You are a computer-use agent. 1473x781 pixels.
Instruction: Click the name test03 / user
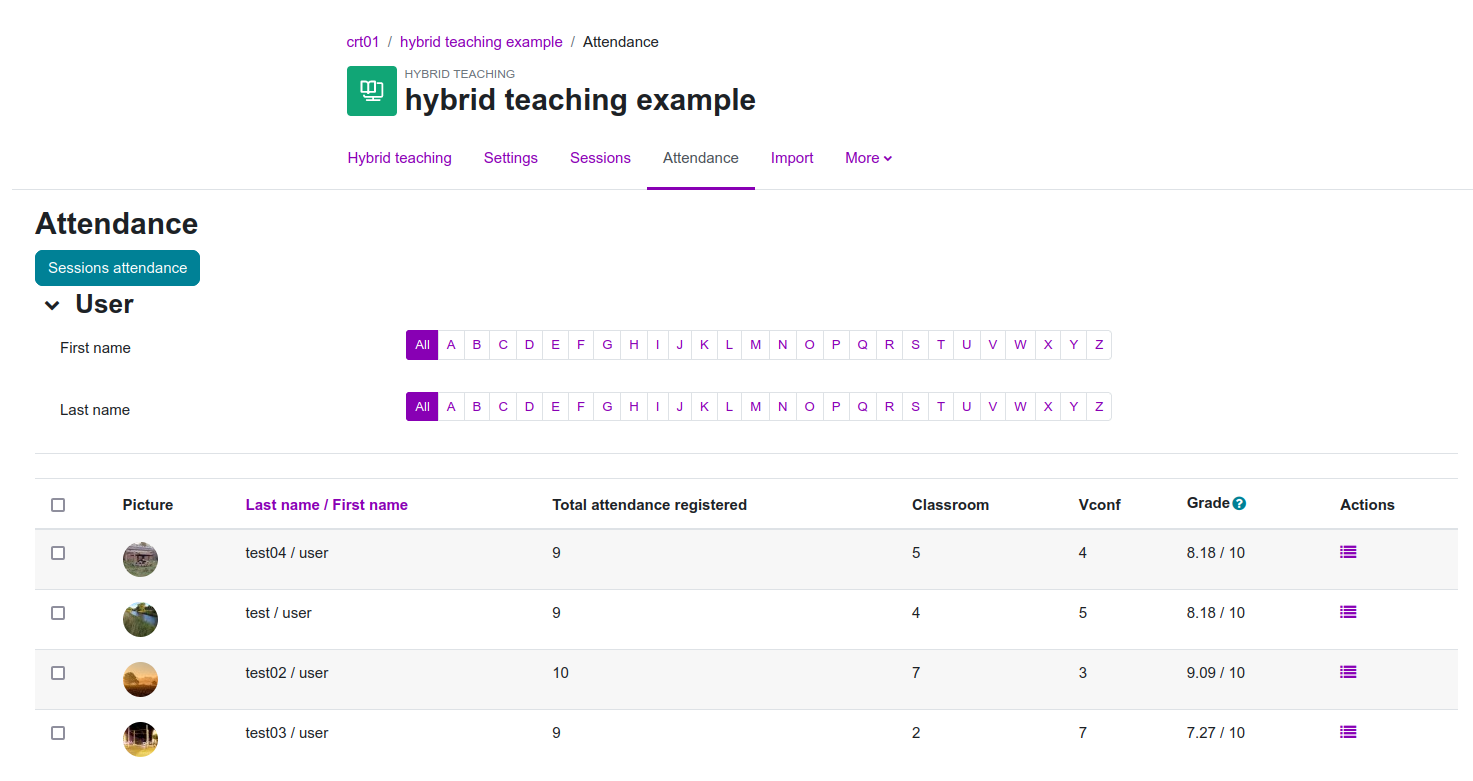click(x=287, y=733)
